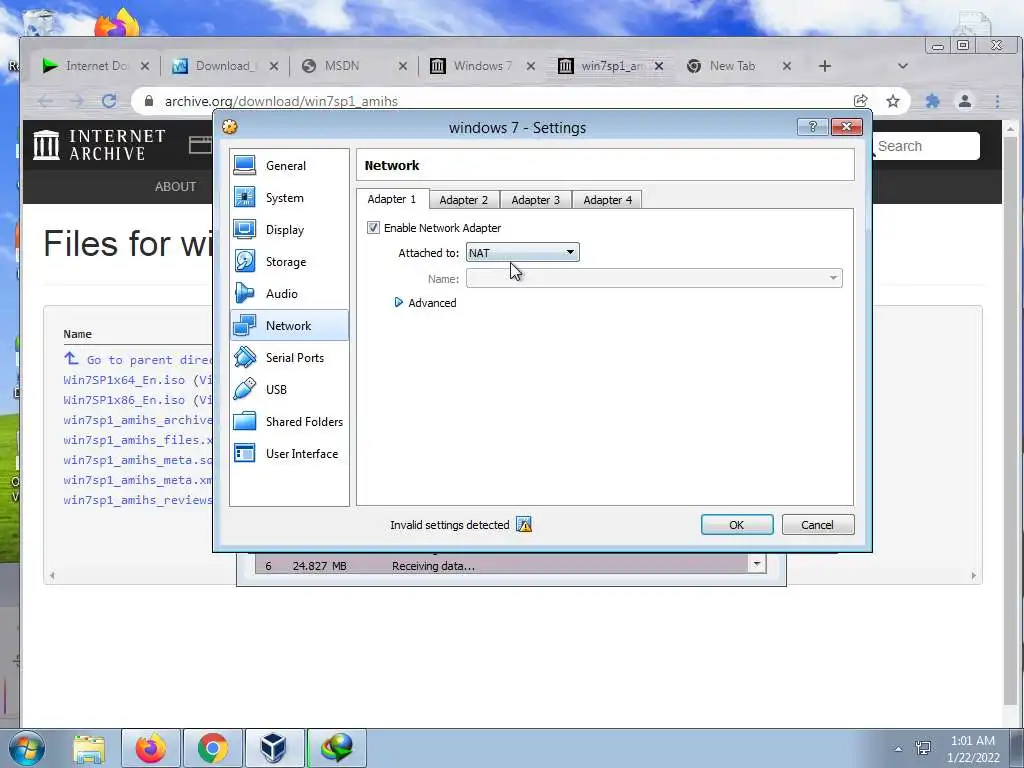Click the network tray icon

point(923,748)
